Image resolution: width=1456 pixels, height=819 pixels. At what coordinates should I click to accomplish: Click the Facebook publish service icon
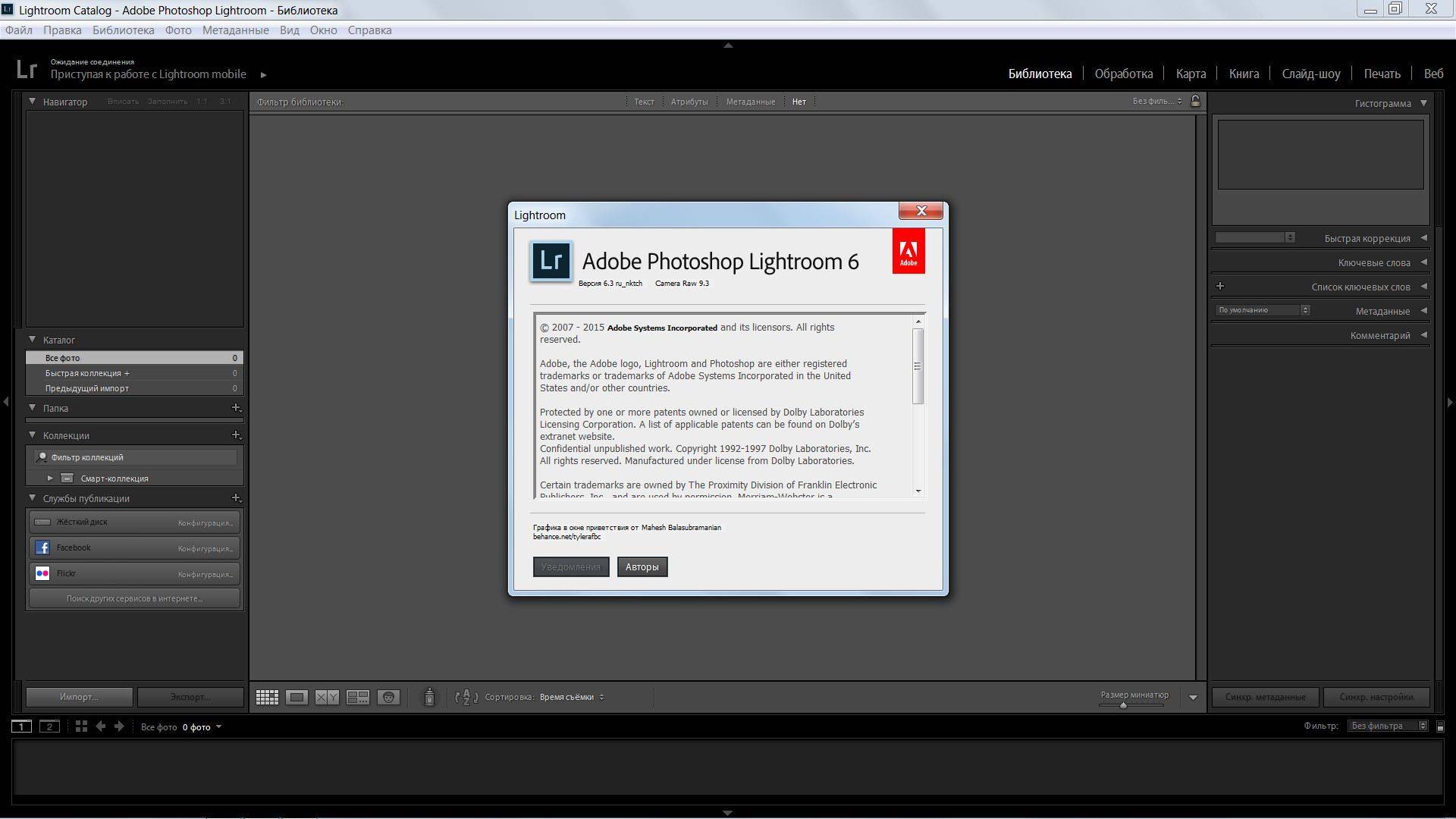click(42, 548)
